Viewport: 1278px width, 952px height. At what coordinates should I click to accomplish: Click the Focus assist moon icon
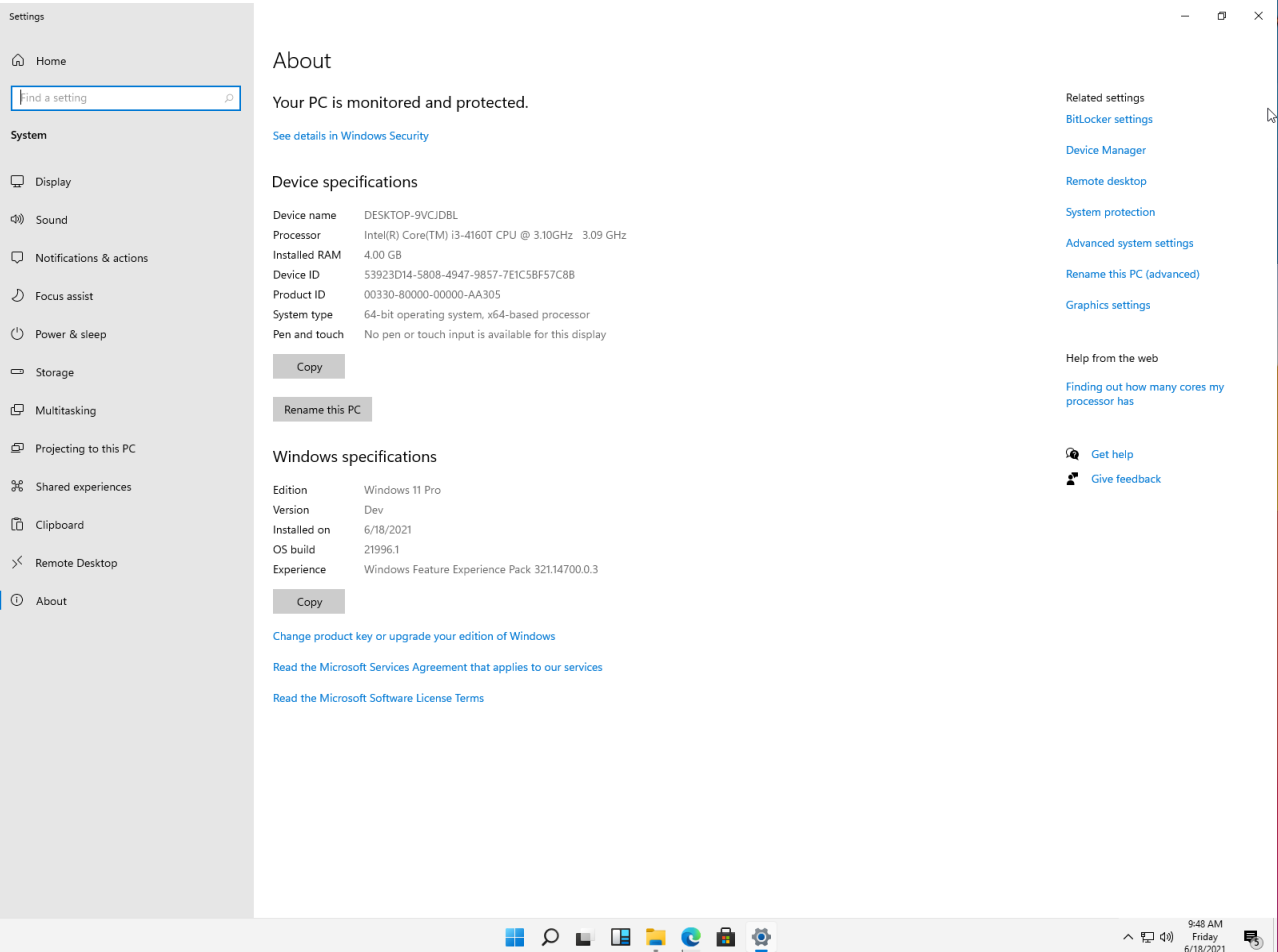point(17,296)
